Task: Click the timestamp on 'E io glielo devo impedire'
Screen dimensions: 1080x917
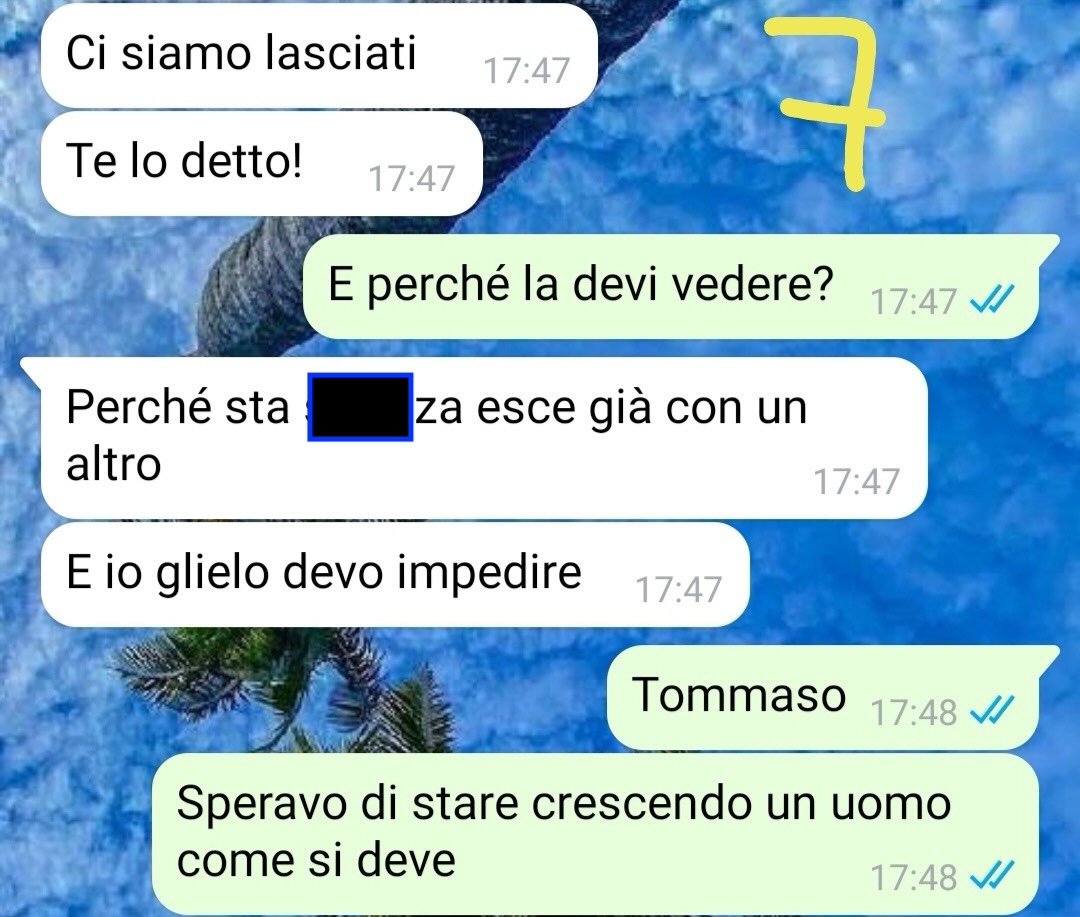Action: click(x=678, y=589)
